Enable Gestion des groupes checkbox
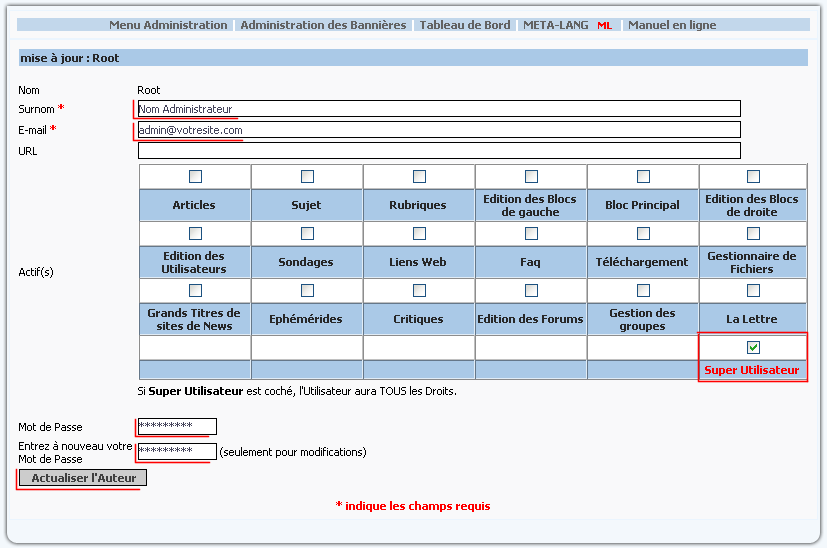This screenshot has width=827, height=548. tap(643, 290)
